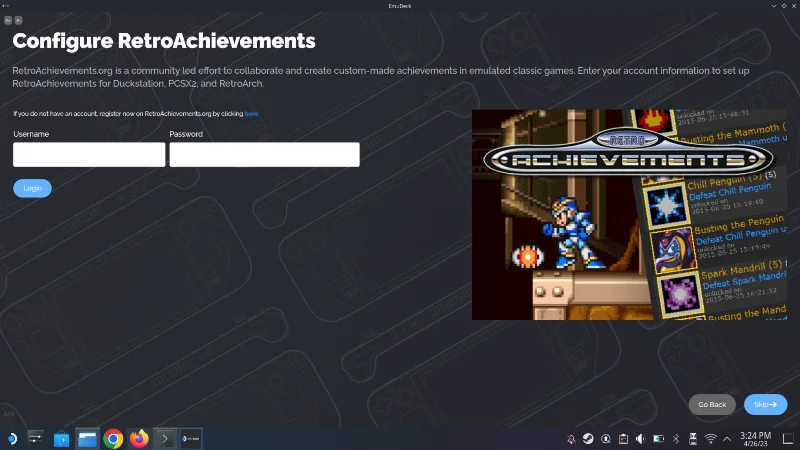The width and height of the screenshot is (800, 450).
Task: Maximize the EmuDeck window
Action: pos(784,6)
